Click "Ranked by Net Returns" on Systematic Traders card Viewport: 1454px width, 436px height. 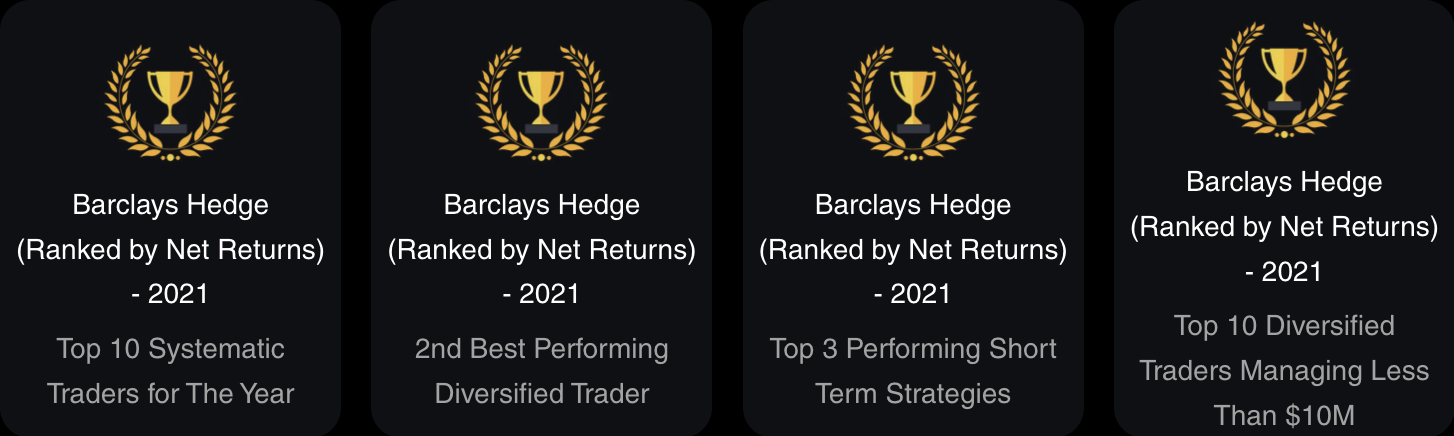click(171, 250)
